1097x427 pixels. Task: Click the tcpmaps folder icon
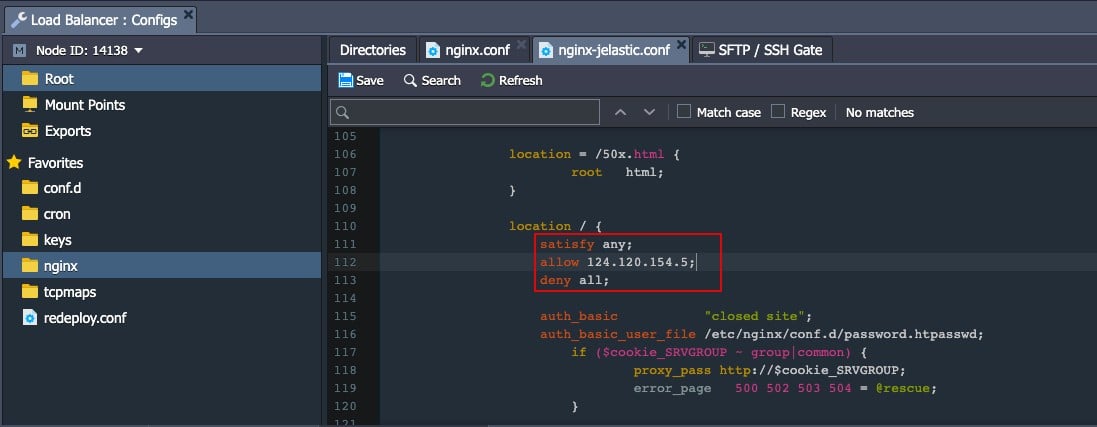(x=29, y=291)
